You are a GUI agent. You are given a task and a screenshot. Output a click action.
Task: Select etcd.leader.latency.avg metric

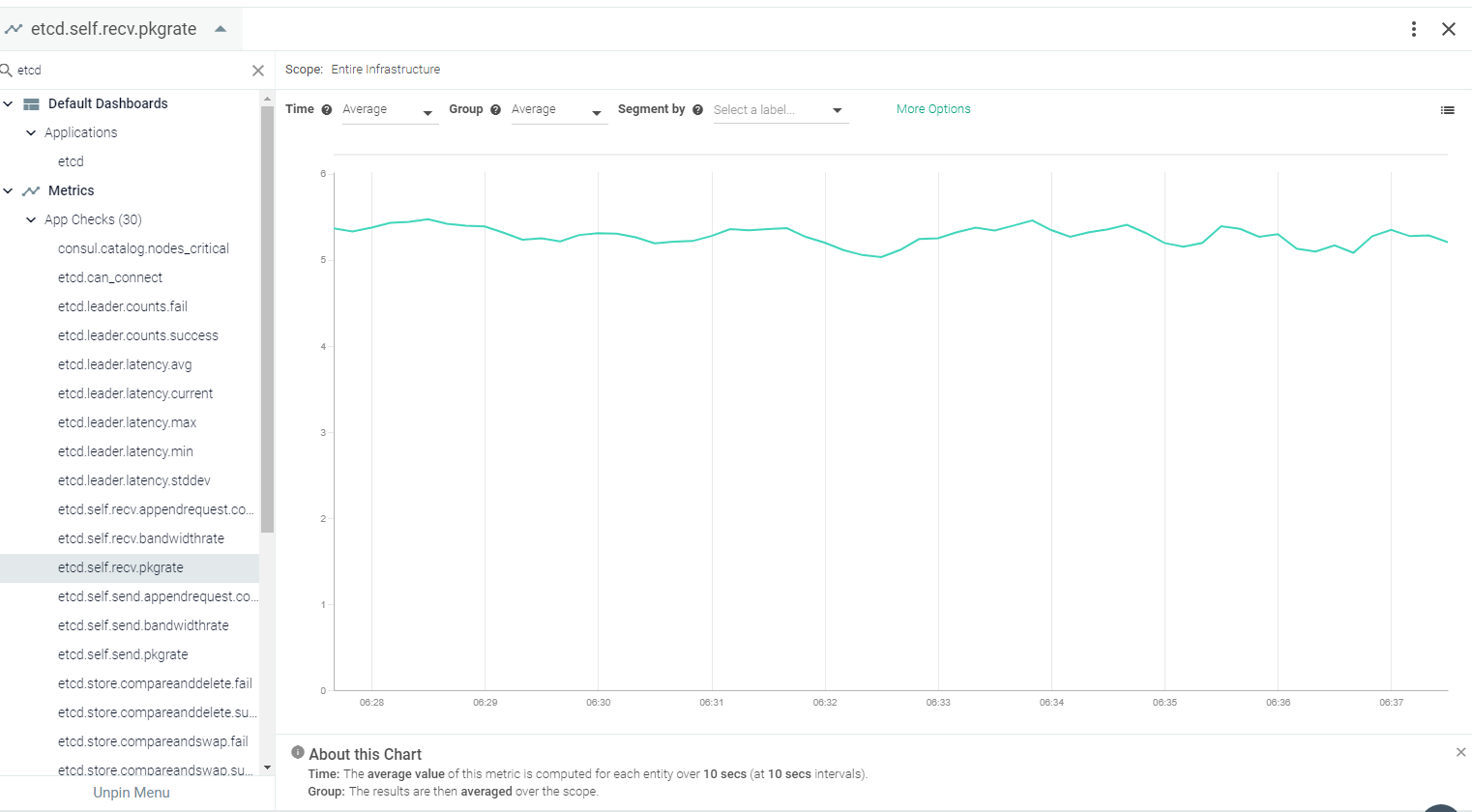[x=125, y=364]
